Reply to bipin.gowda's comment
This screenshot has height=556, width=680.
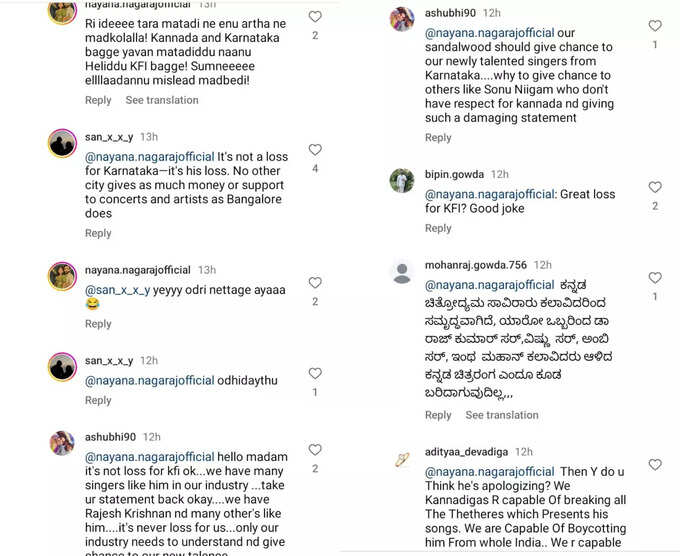coord(438,229)
